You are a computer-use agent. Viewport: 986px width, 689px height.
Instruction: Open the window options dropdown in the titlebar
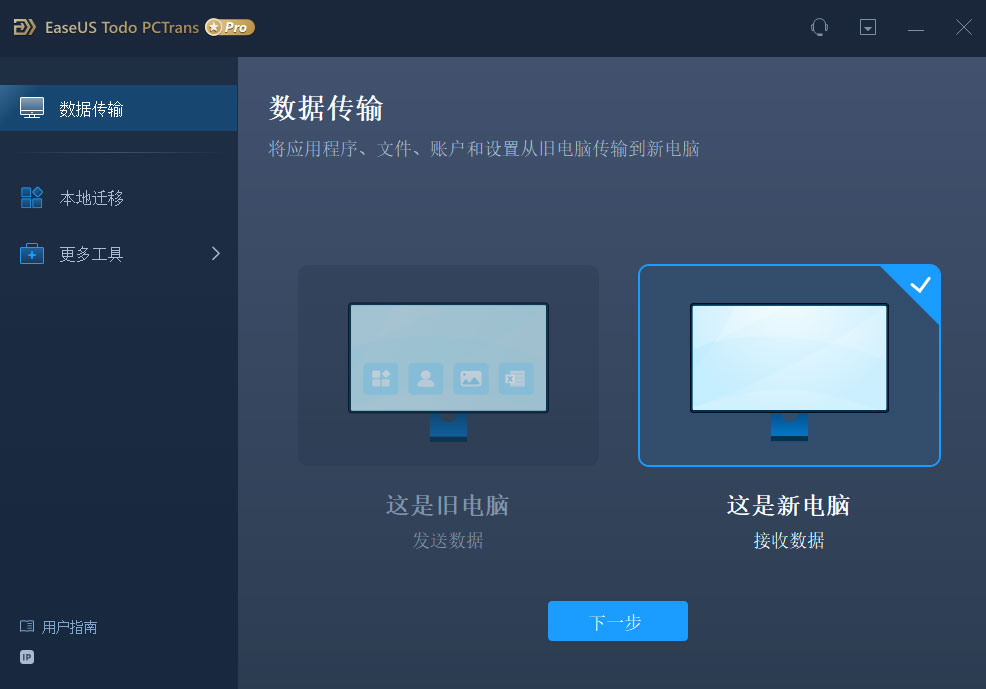[867, 27]
